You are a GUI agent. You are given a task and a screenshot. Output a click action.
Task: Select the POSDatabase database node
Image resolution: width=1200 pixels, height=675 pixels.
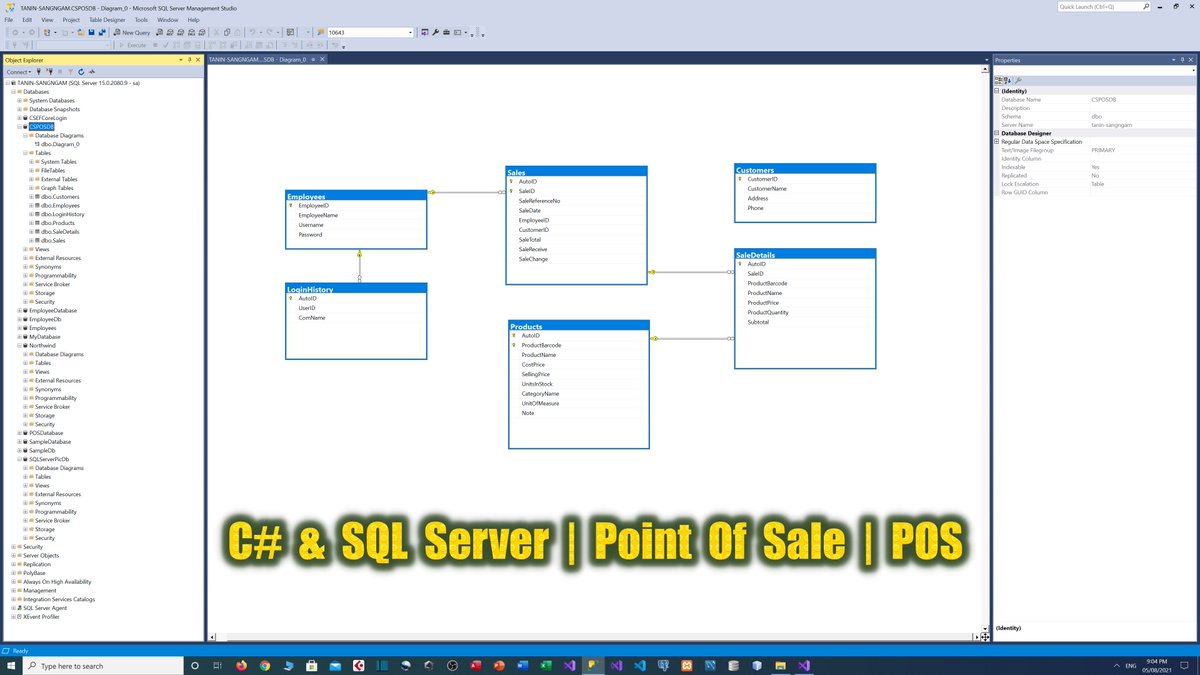[x=45, y=433]
